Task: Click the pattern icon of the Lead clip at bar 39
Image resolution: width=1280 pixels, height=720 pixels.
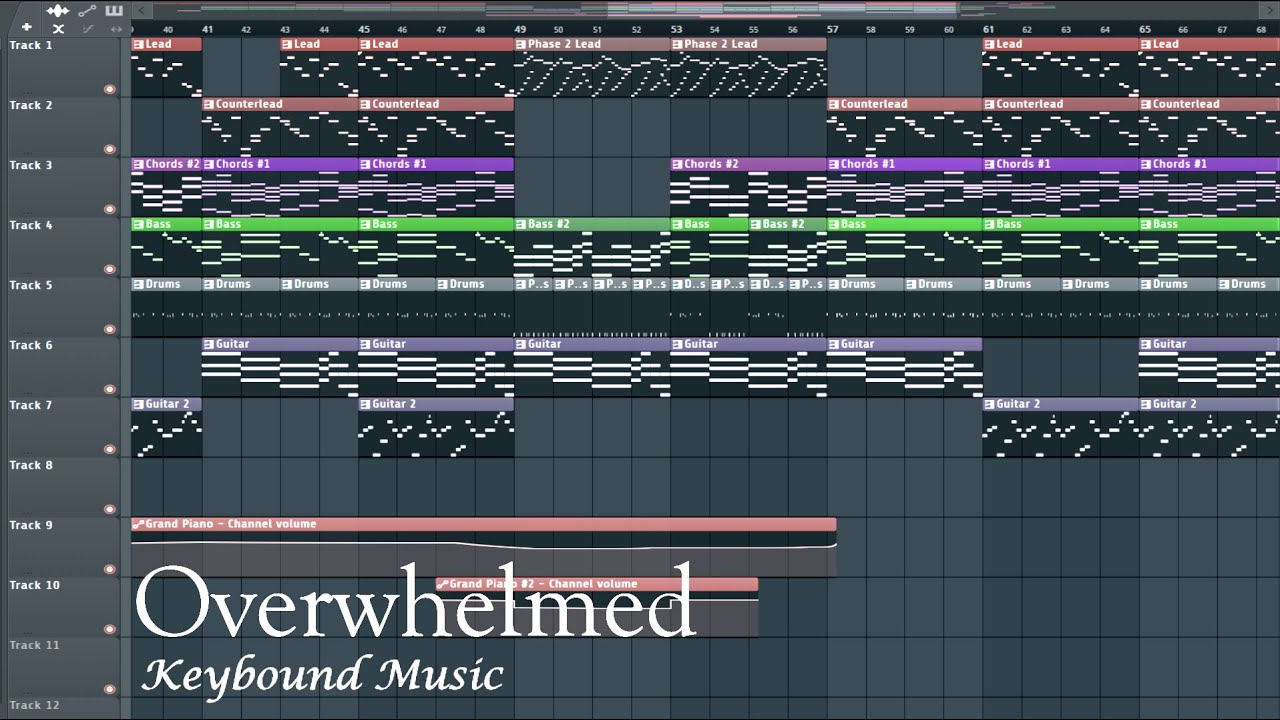Action: 138,44
